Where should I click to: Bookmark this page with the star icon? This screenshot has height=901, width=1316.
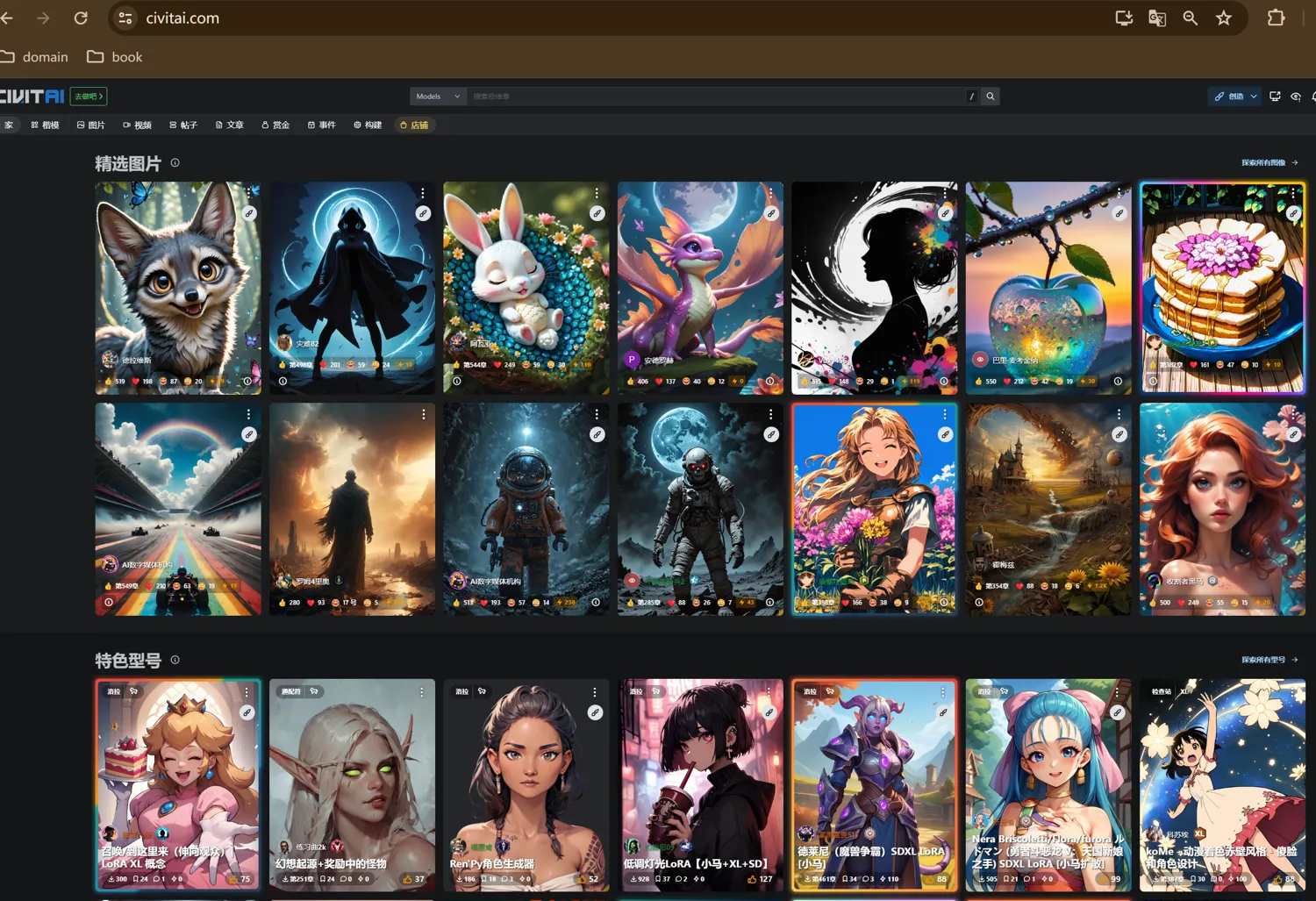pyautogui.click(x=1224, y=18)
